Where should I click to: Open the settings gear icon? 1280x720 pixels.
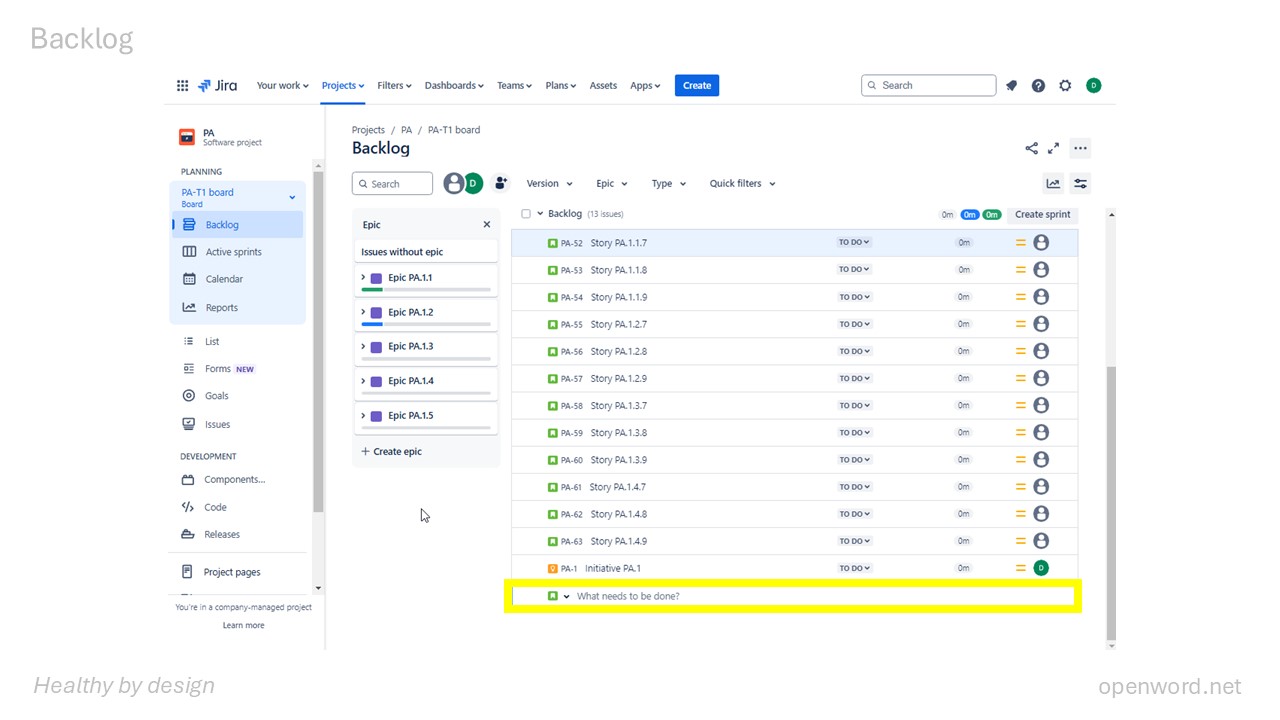(1065, 86)
